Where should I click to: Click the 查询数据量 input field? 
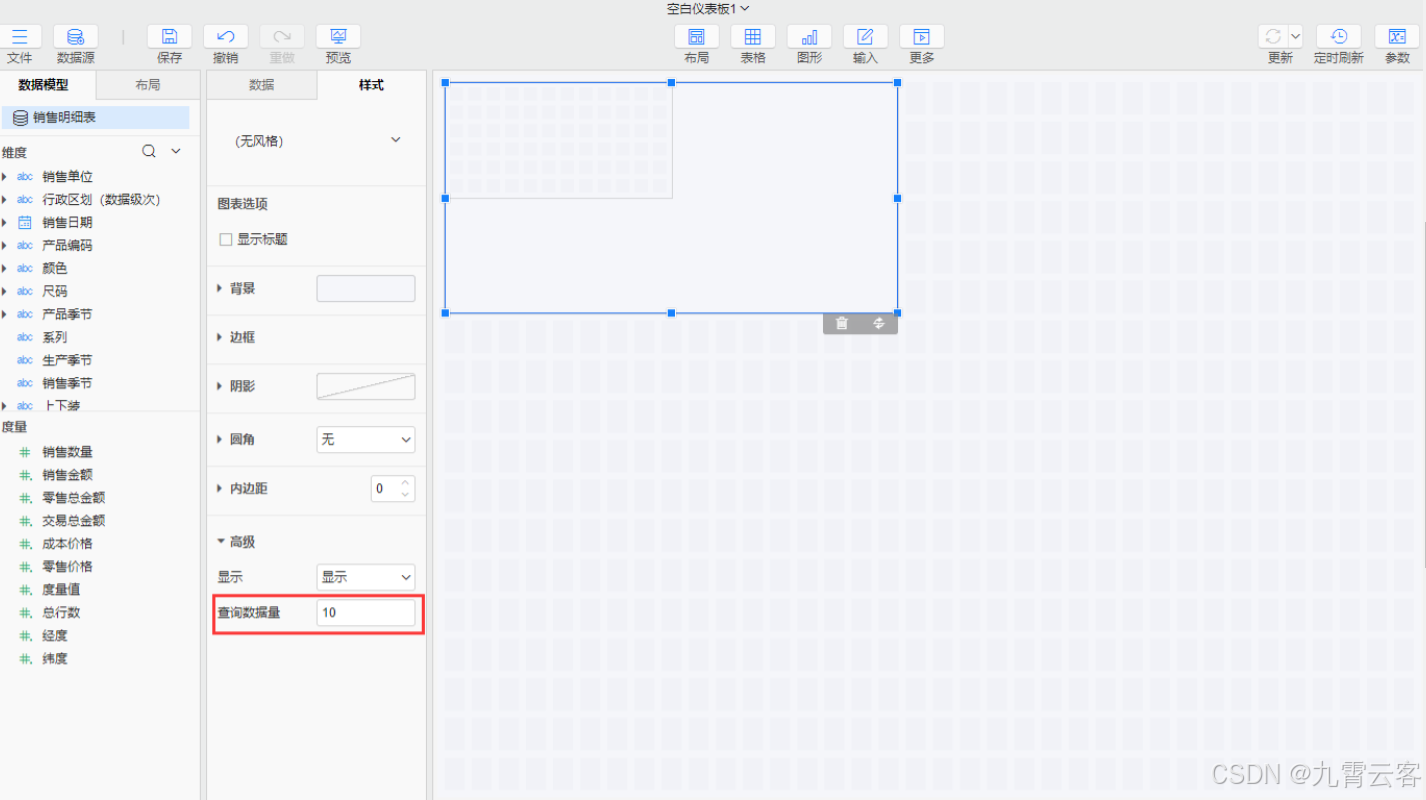point(366,613)
